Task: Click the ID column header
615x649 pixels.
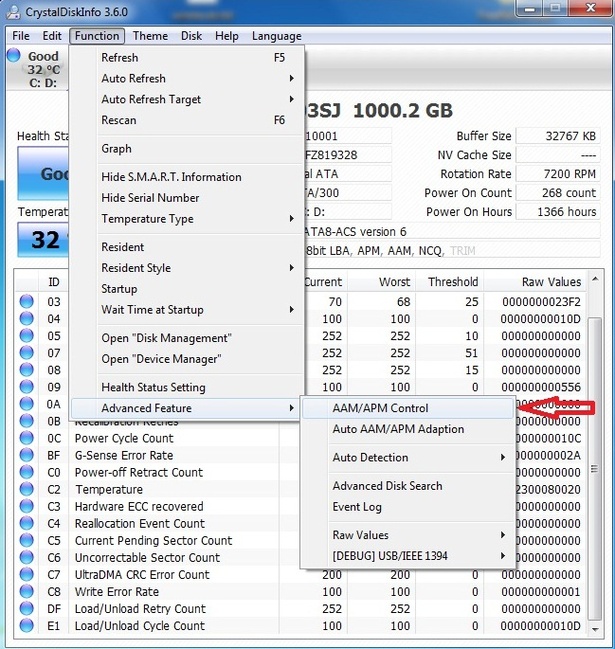Action: pos(54,282)
